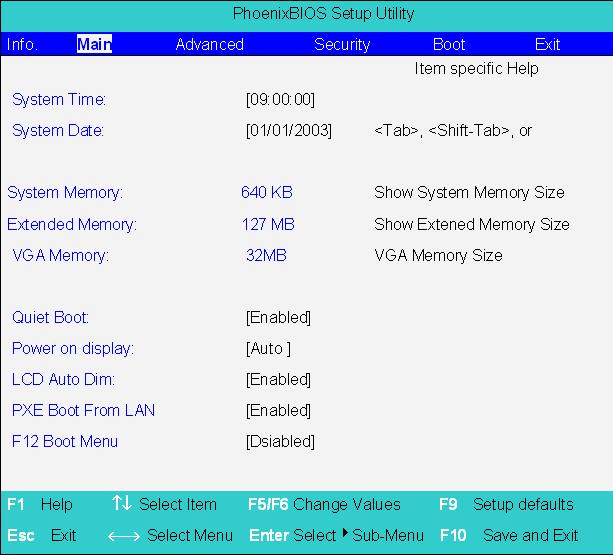Toggle the Quiet Boot [Enabled] value
The image size is (613, 555).
[278, 317]
